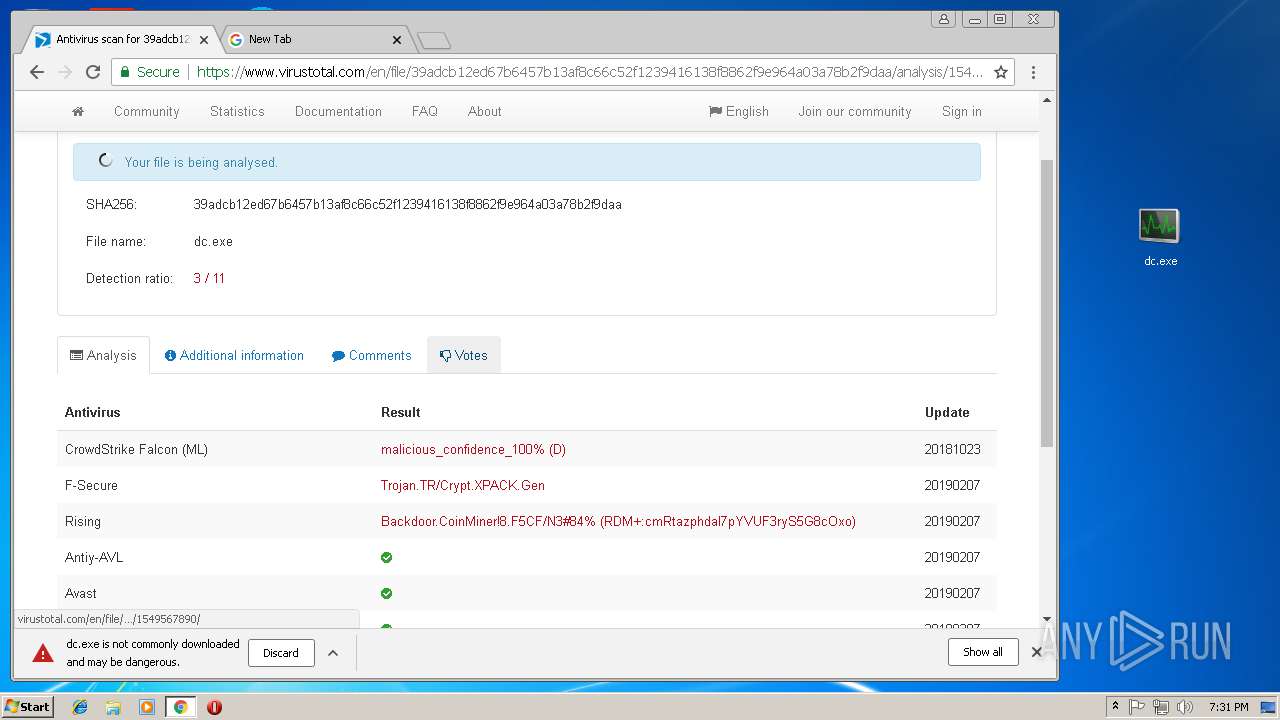
Task: Go to VirusTotal home via house icon
Action: pos(78,111)
